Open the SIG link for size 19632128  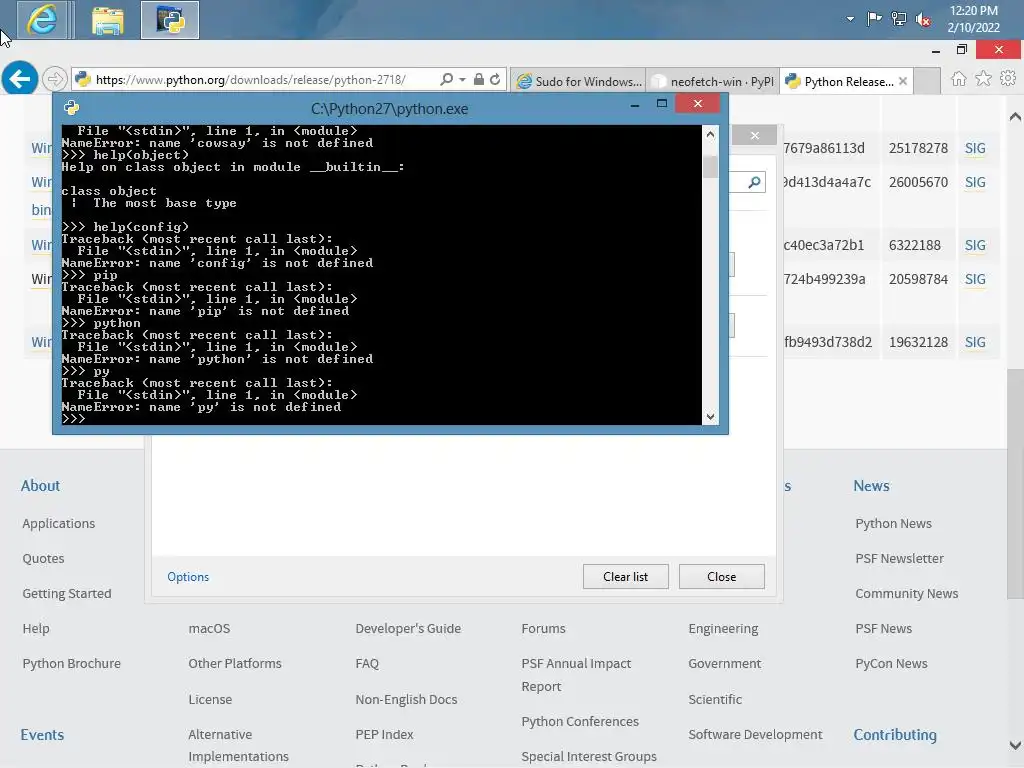[x=975, y=342]
